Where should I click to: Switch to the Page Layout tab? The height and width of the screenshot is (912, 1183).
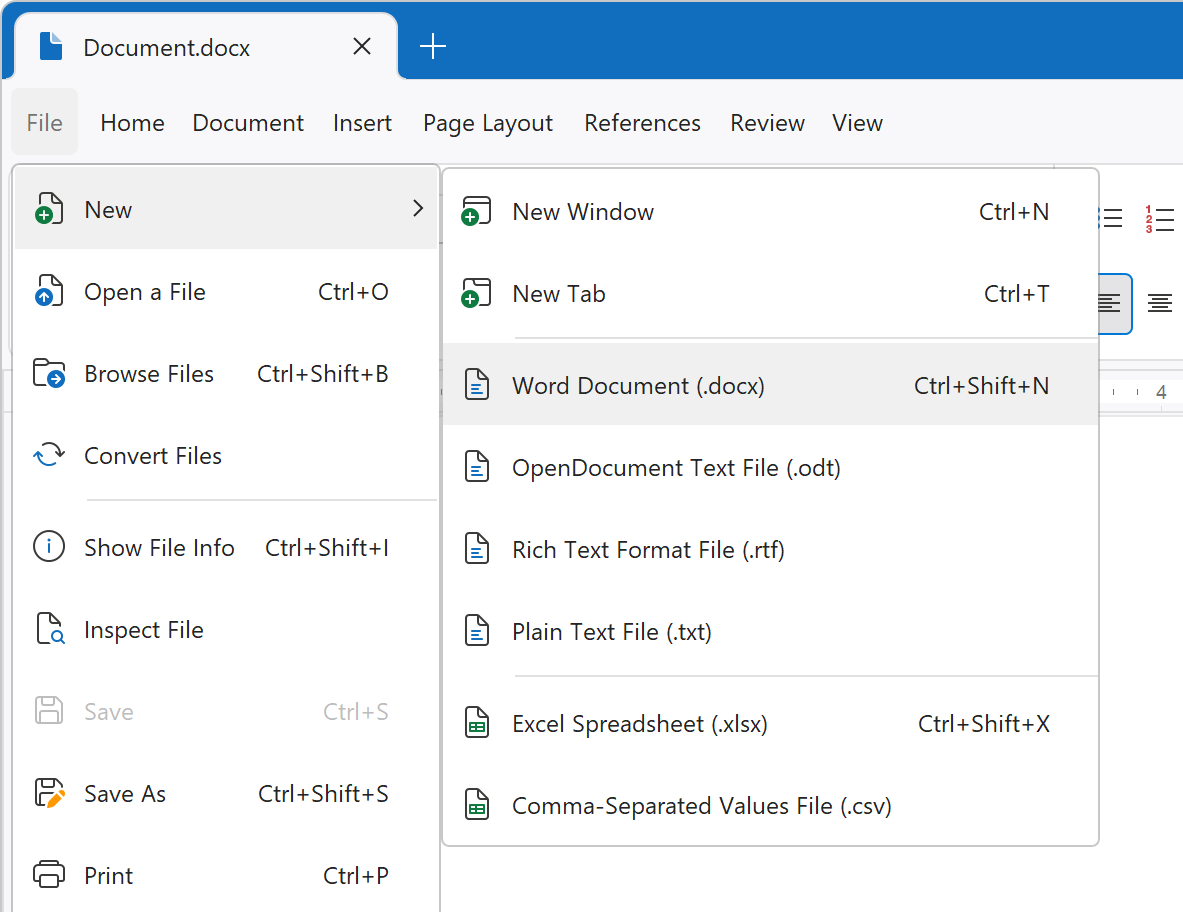pos(488,123)
